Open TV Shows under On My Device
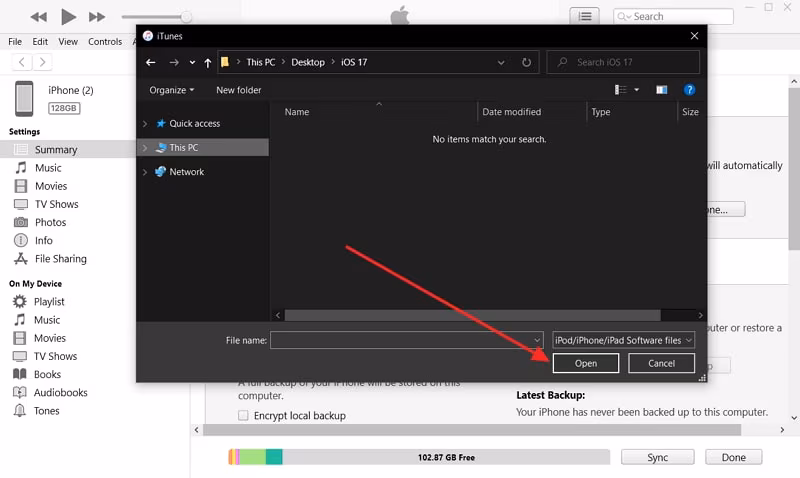 [x=56, y=356]
